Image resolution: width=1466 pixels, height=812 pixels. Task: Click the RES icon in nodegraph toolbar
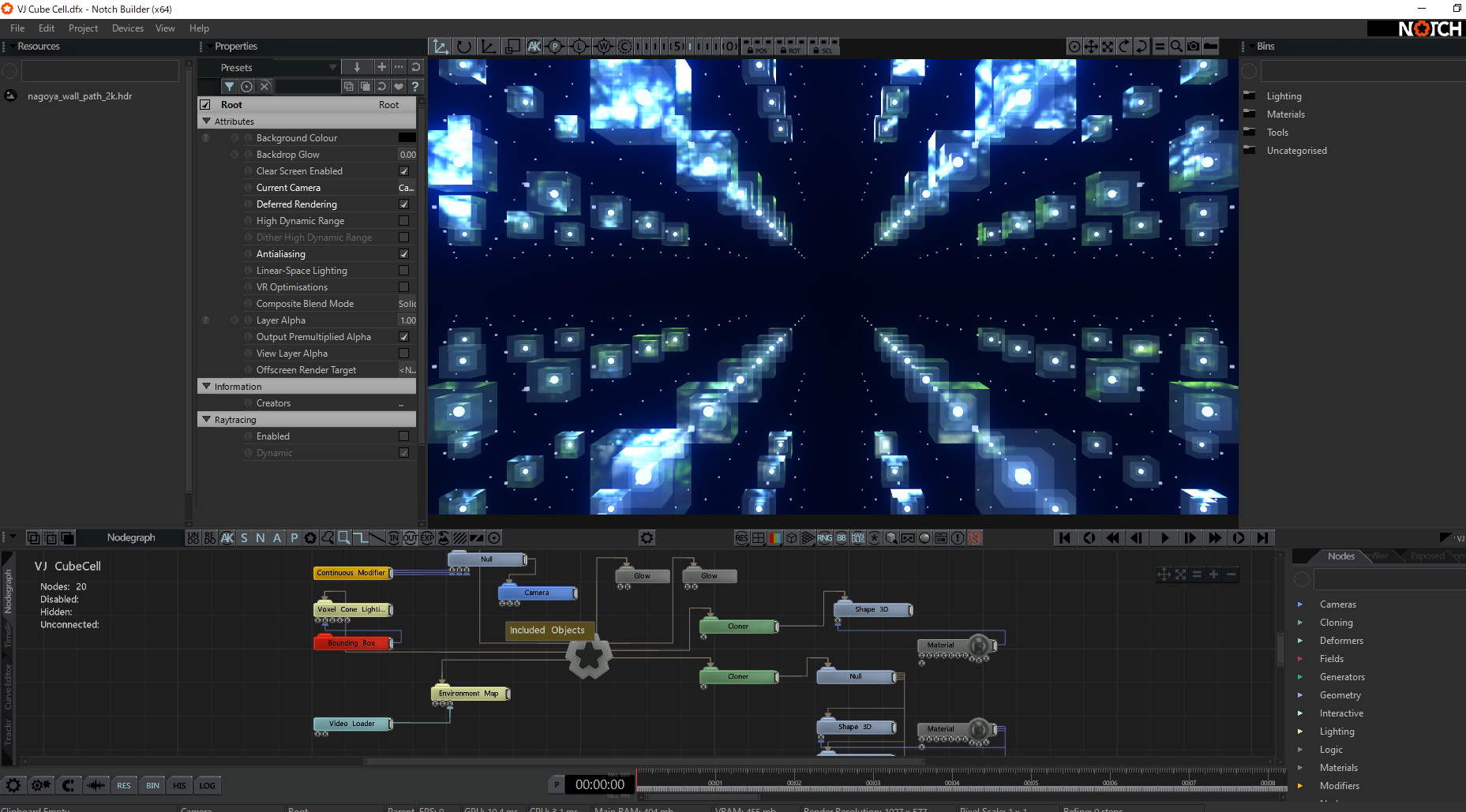[741, 538]
